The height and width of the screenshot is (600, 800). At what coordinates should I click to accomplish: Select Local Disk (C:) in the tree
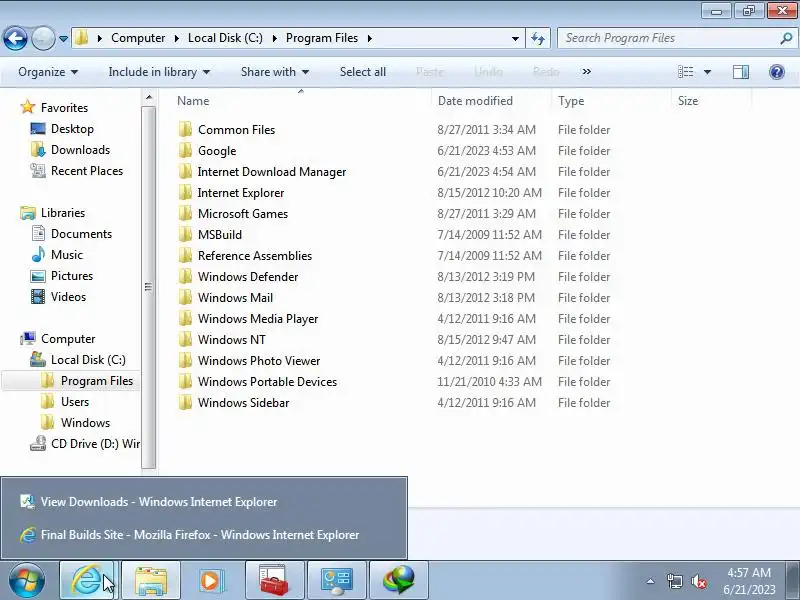78,359
